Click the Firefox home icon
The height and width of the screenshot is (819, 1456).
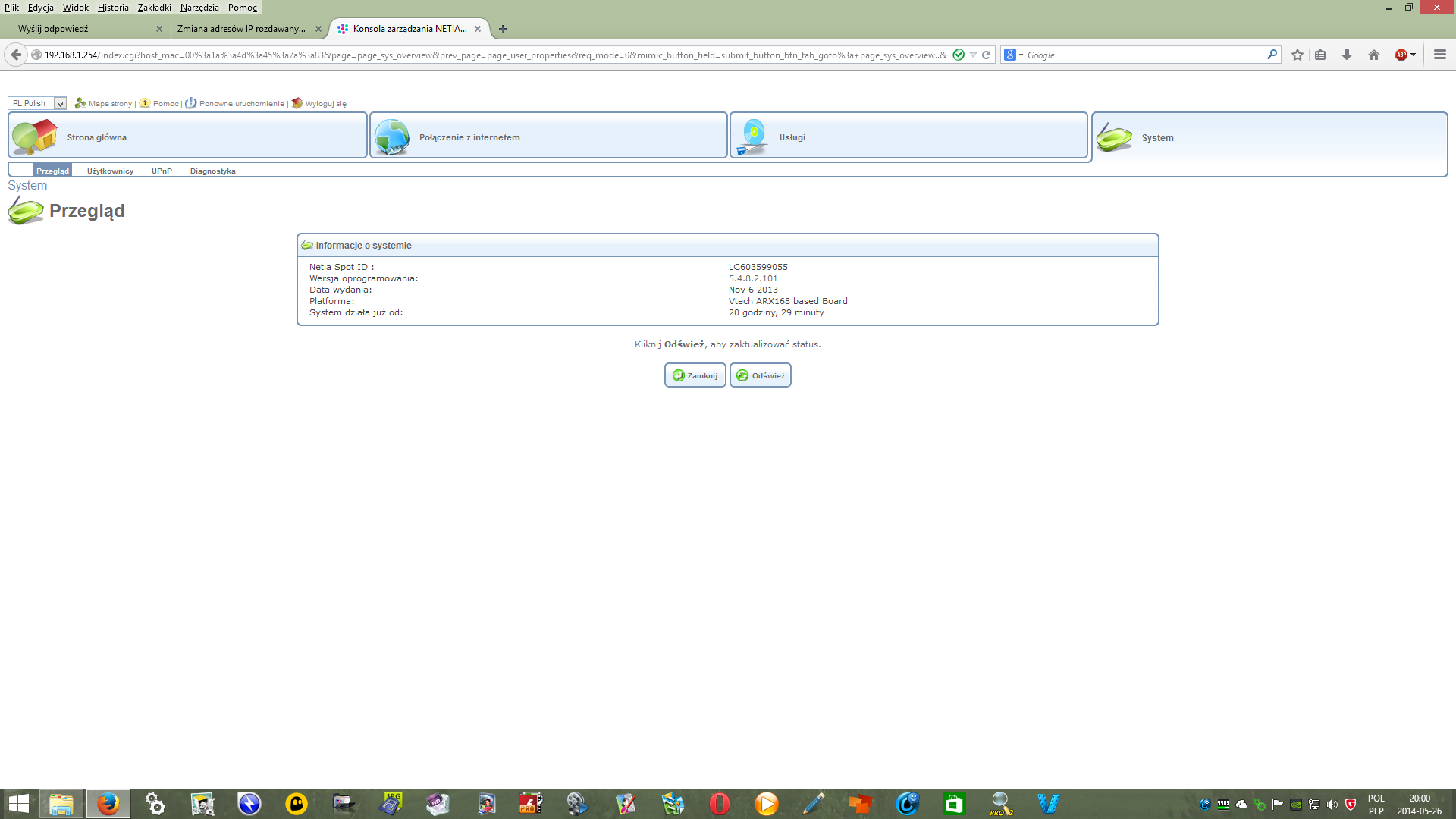click(x=1373, y=55)
